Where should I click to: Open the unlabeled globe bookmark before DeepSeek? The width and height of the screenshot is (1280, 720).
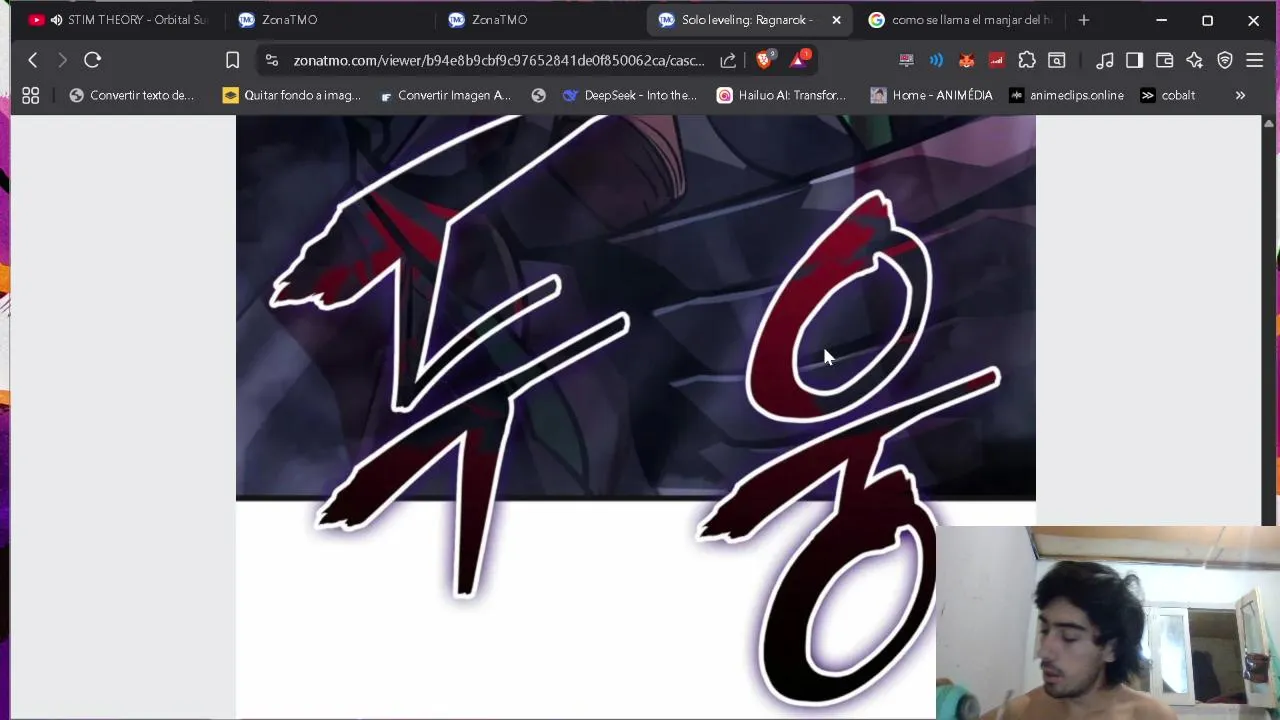pos(538,95)
